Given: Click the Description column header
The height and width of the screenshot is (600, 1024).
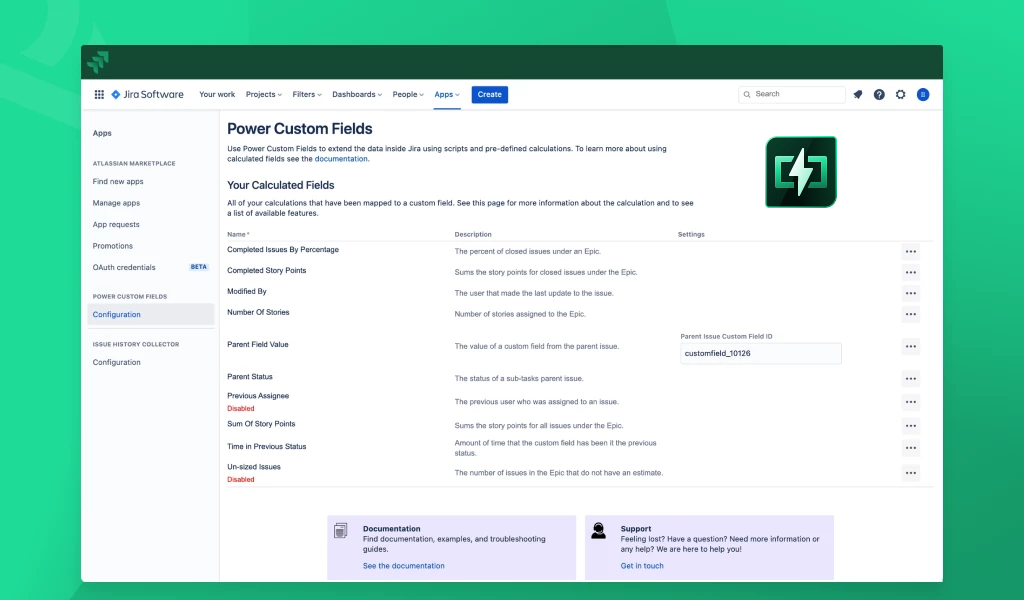Looking at the screenshot, I should [x=473, y=234].
